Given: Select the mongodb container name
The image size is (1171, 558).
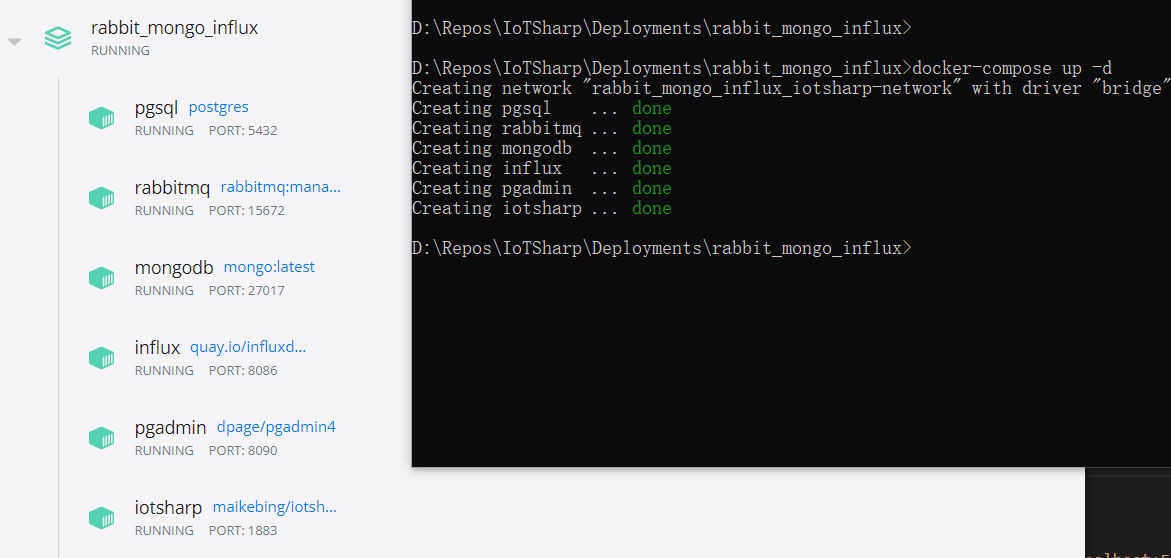Looking at the screenshot, I should click(x=174, y=268).
